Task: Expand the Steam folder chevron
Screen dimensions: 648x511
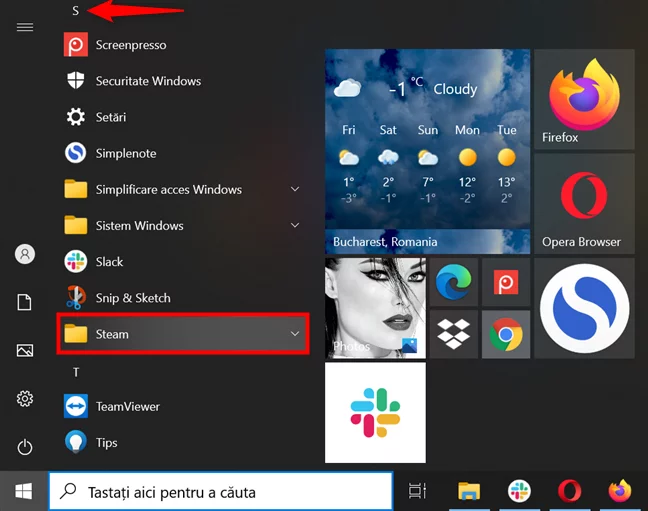Action: point(295,334)
